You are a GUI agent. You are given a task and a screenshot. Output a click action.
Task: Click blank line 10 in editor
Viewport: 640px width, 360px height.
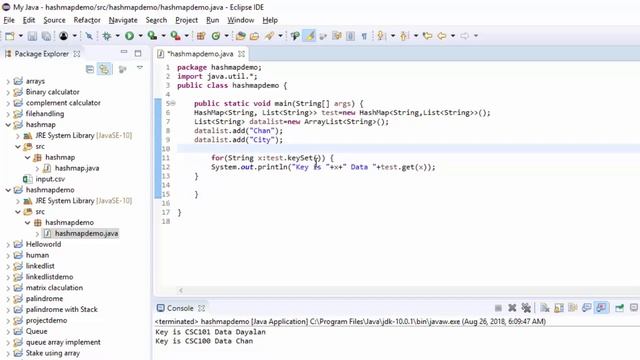pyautogui.click(x=408, y=149)
